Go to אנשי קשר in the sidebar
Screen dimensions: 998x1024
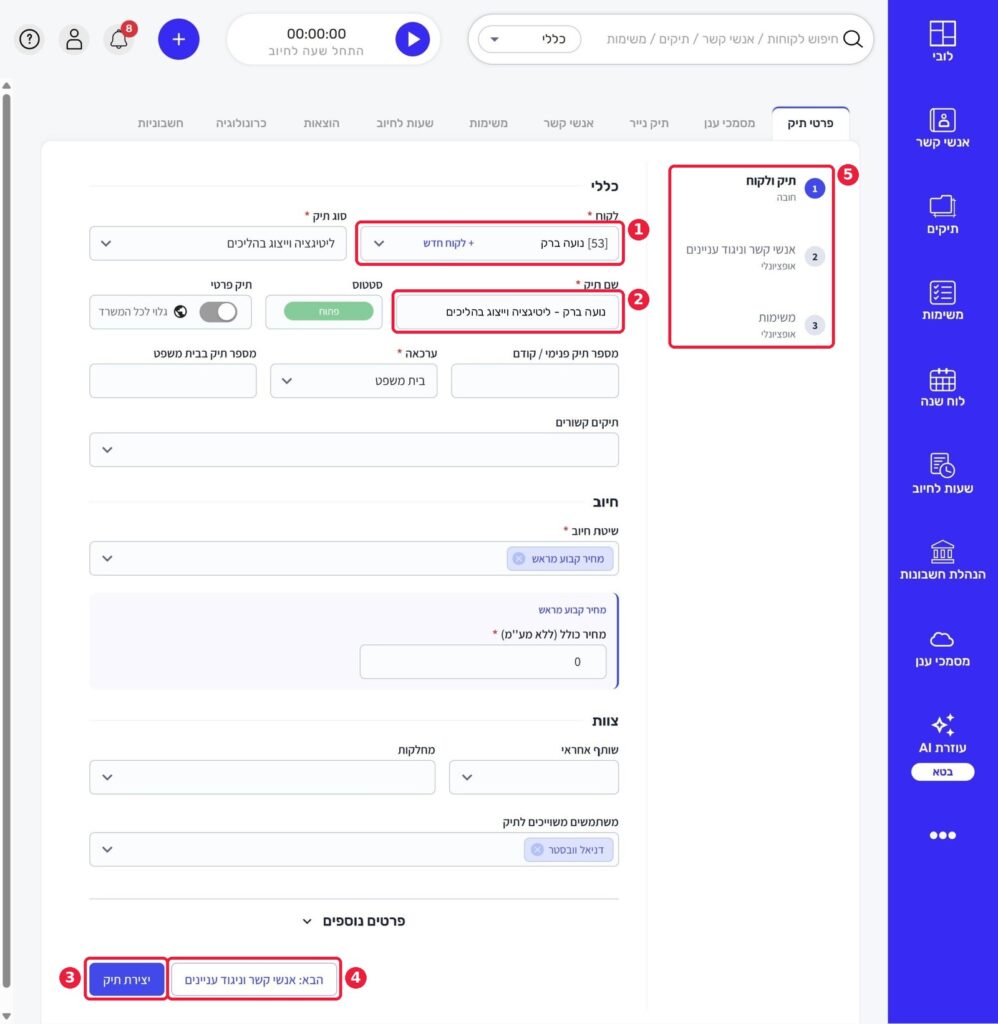[x=942, y=128]
